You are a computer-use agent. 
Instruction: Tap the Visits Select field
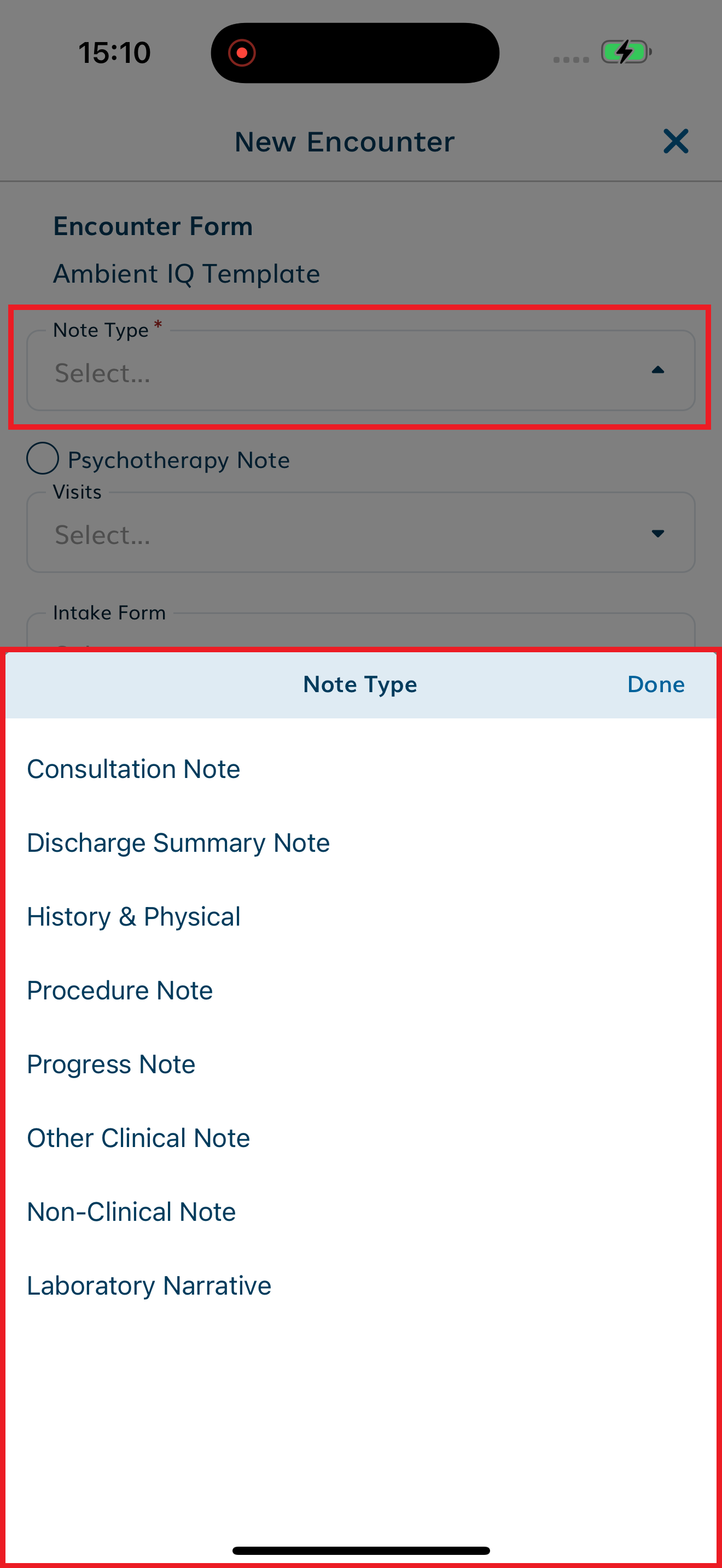pyautogui.click(x=361, y=533)
